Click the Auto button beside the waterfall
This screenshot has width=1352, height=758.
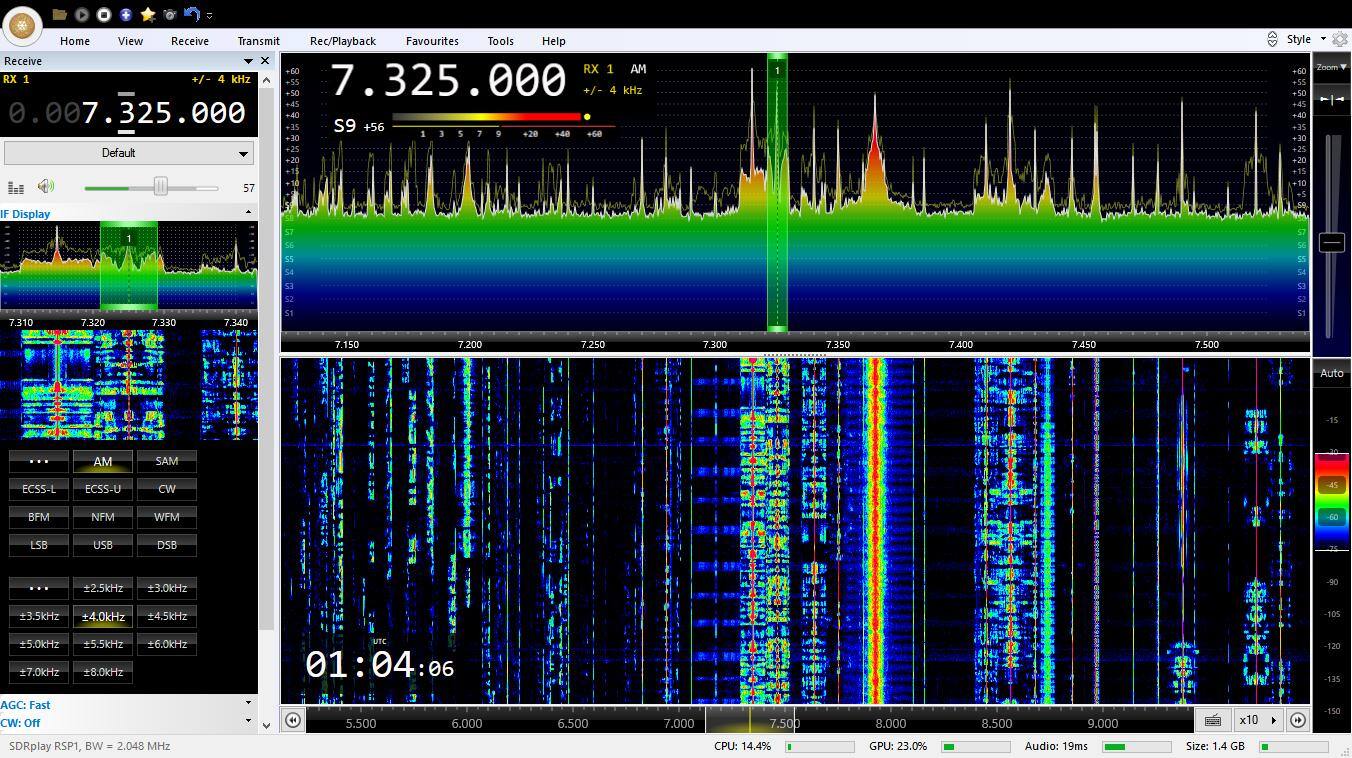point(1331,373)
